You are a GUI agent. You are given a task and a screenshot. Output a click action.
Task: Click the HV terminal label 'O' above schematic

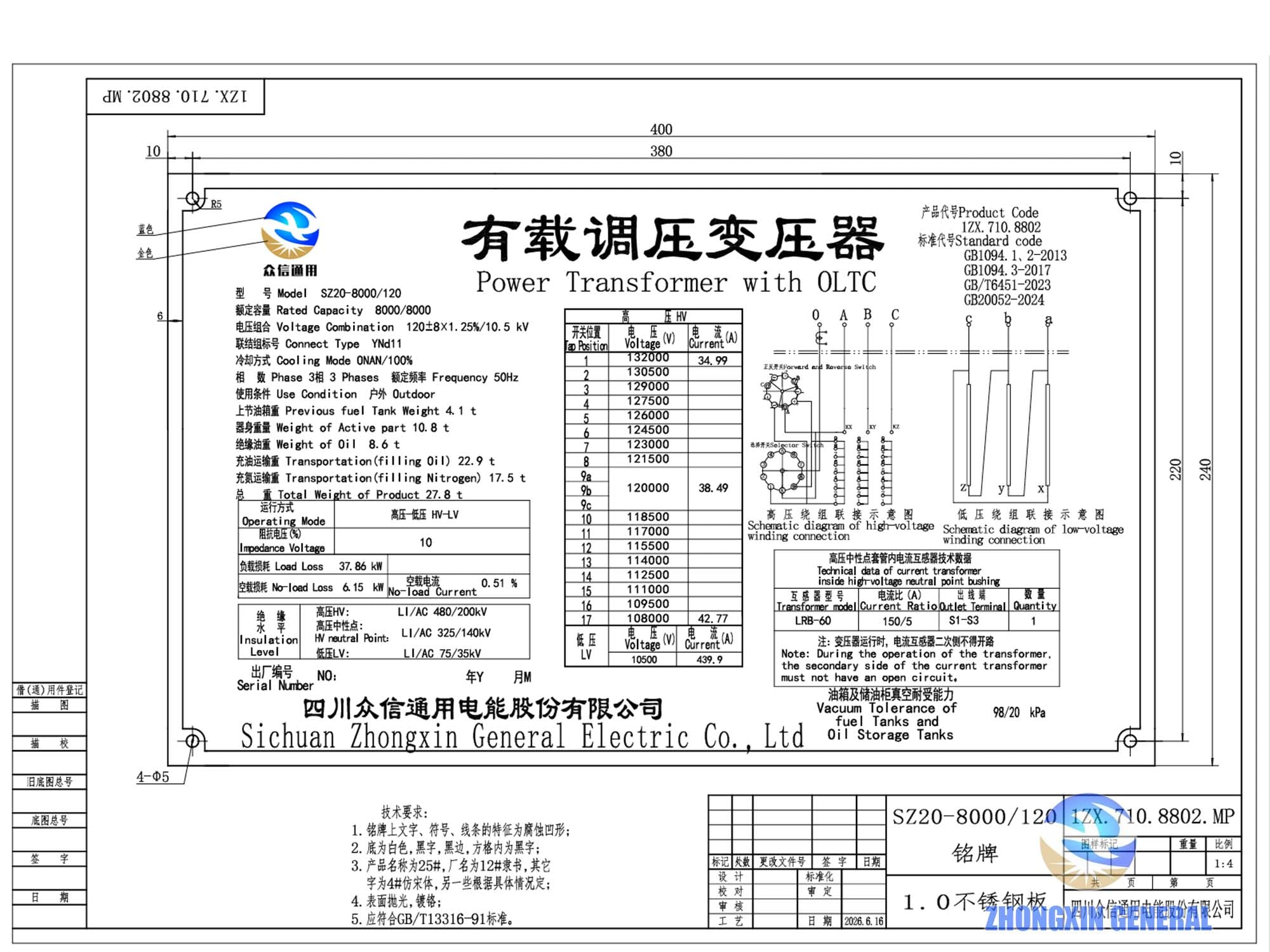[x=816, y=315]
